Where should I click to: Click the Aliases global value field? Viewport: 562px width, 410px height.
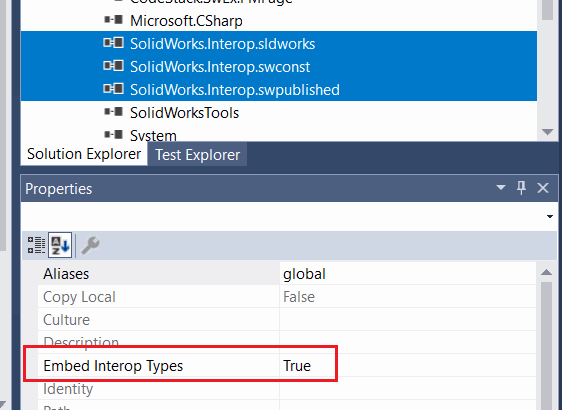(408, 274)
